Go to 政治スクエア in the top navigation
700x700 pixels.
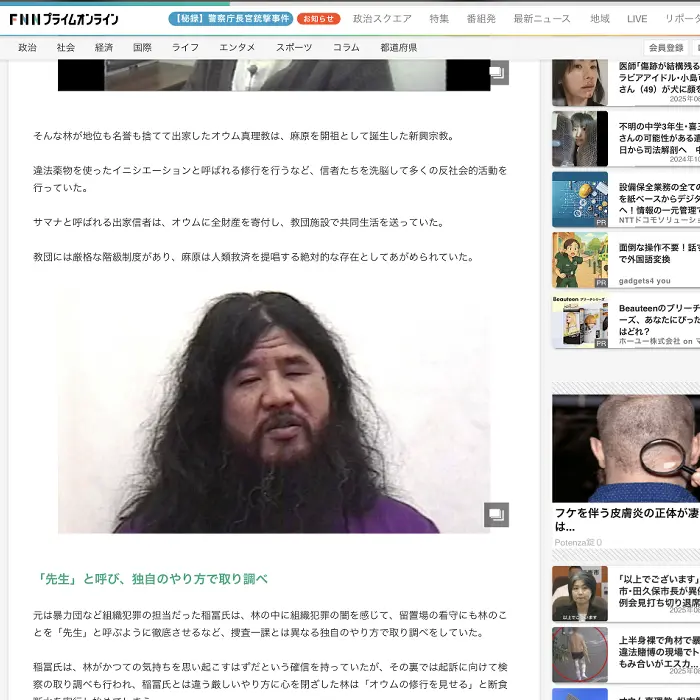(382, 19)
